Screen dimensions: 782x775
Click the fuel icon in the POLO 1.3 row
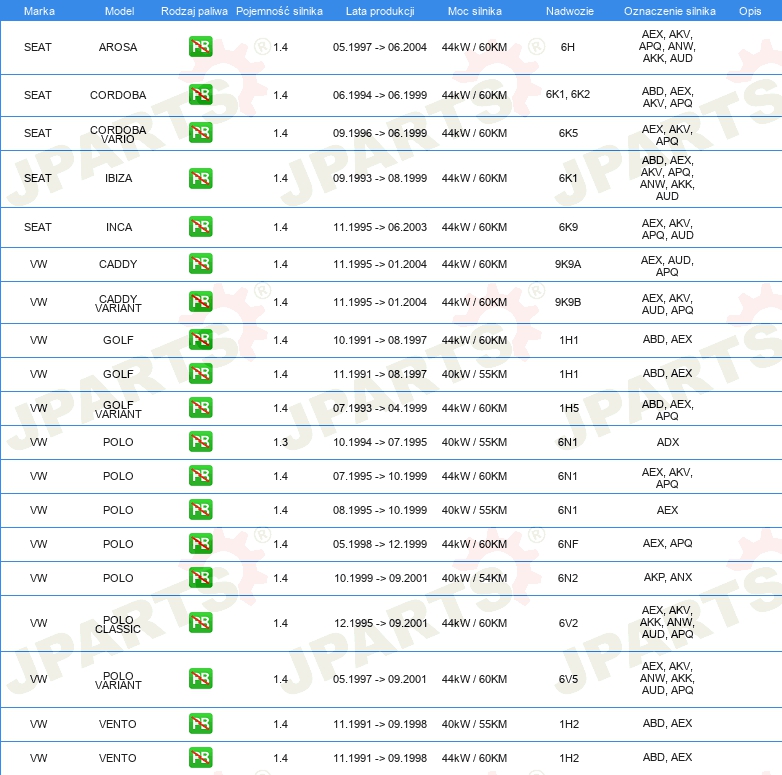click(x=200, y=442)
